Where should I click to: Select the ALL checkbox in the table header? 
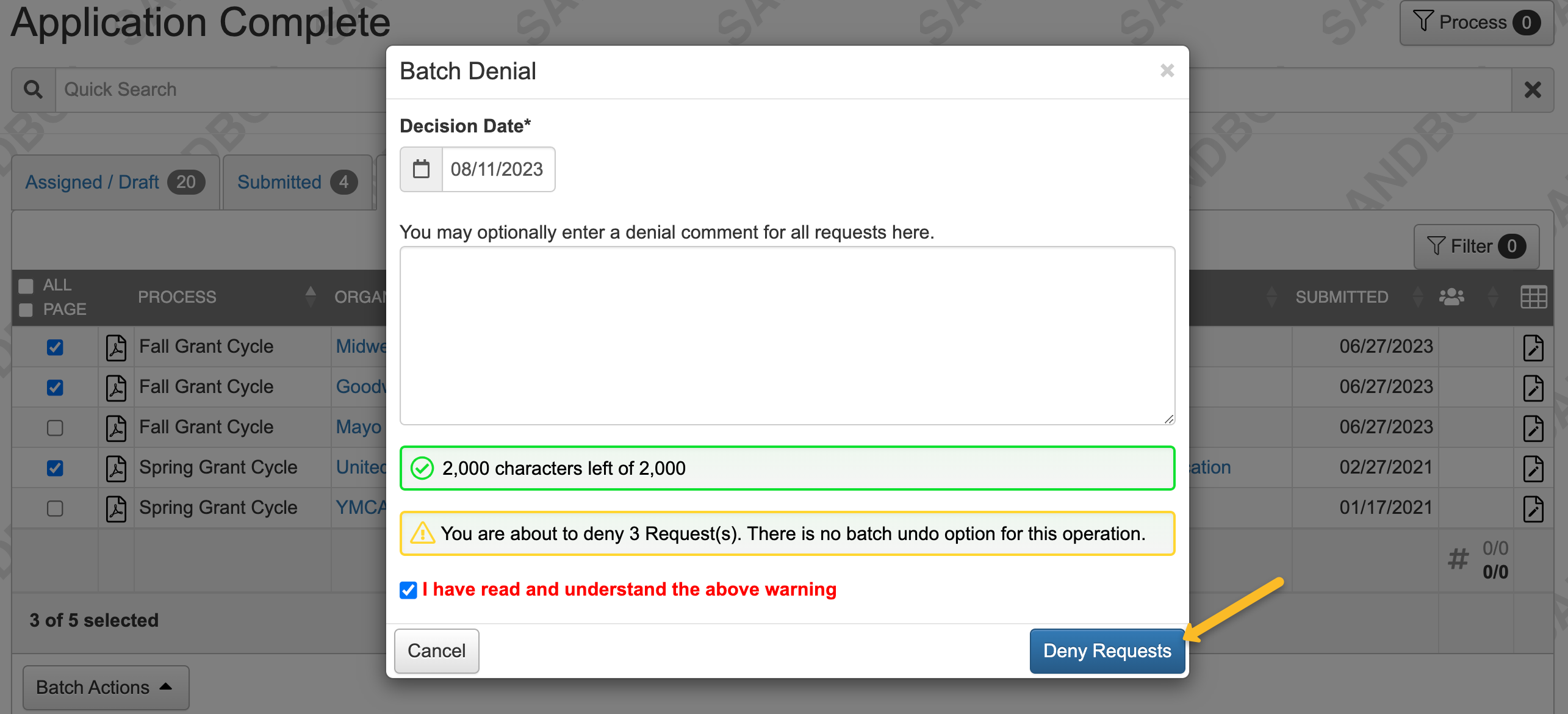tap(25, 284)
